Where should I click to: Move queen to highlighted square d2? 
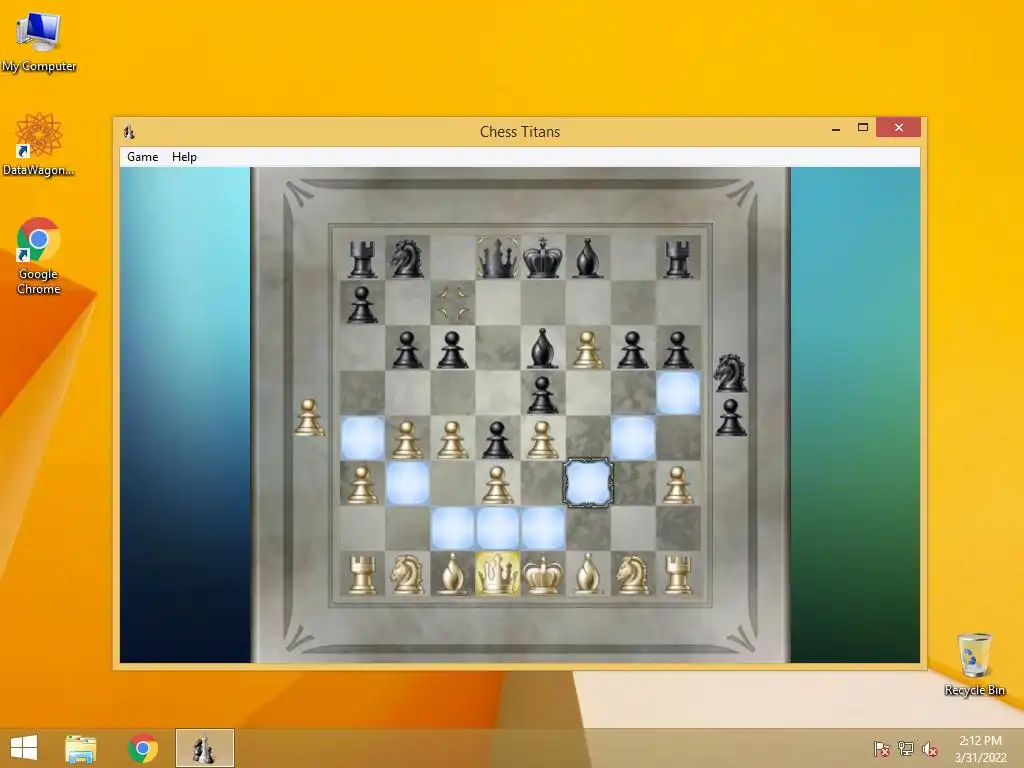pos(498,528)
